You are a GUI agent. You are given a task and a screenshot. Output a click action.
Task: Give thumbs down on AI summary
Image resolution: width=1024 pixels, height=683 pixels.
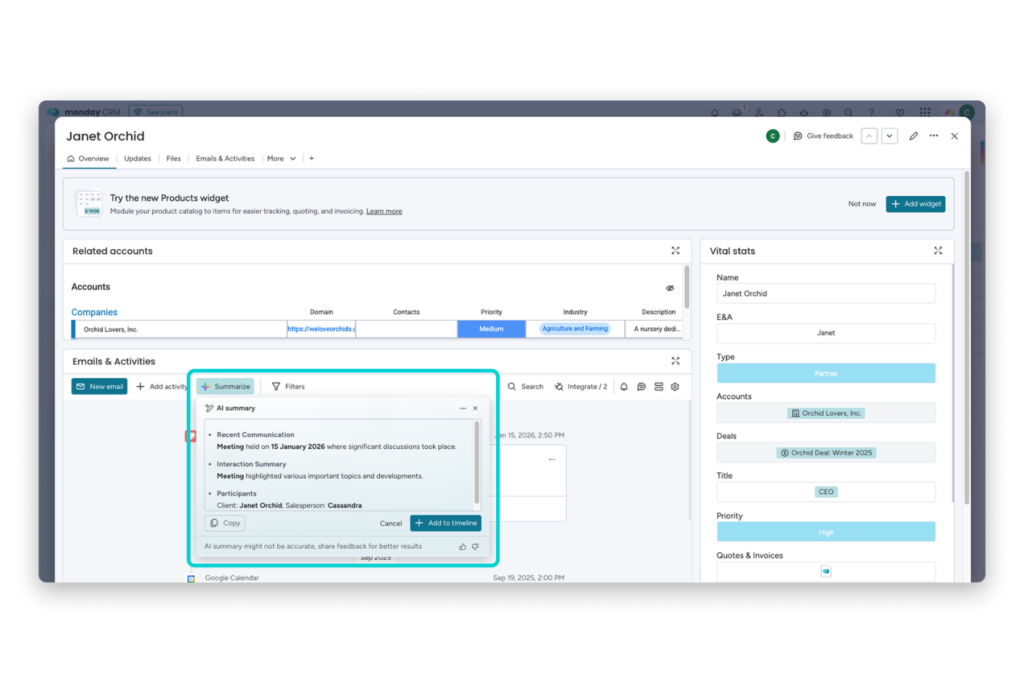(475, 547)
